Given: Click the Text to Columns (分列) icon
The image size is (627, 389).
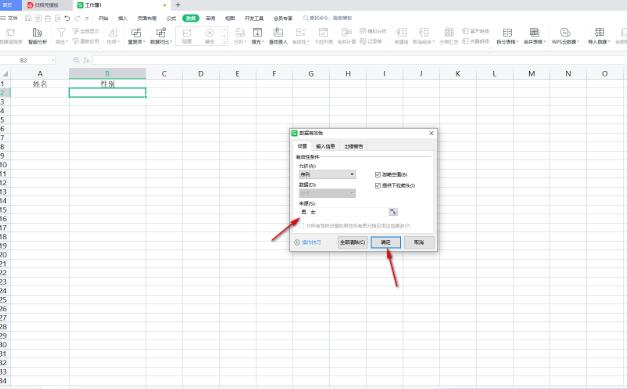Looking at the screenshot, I should (x=239, y=32).
